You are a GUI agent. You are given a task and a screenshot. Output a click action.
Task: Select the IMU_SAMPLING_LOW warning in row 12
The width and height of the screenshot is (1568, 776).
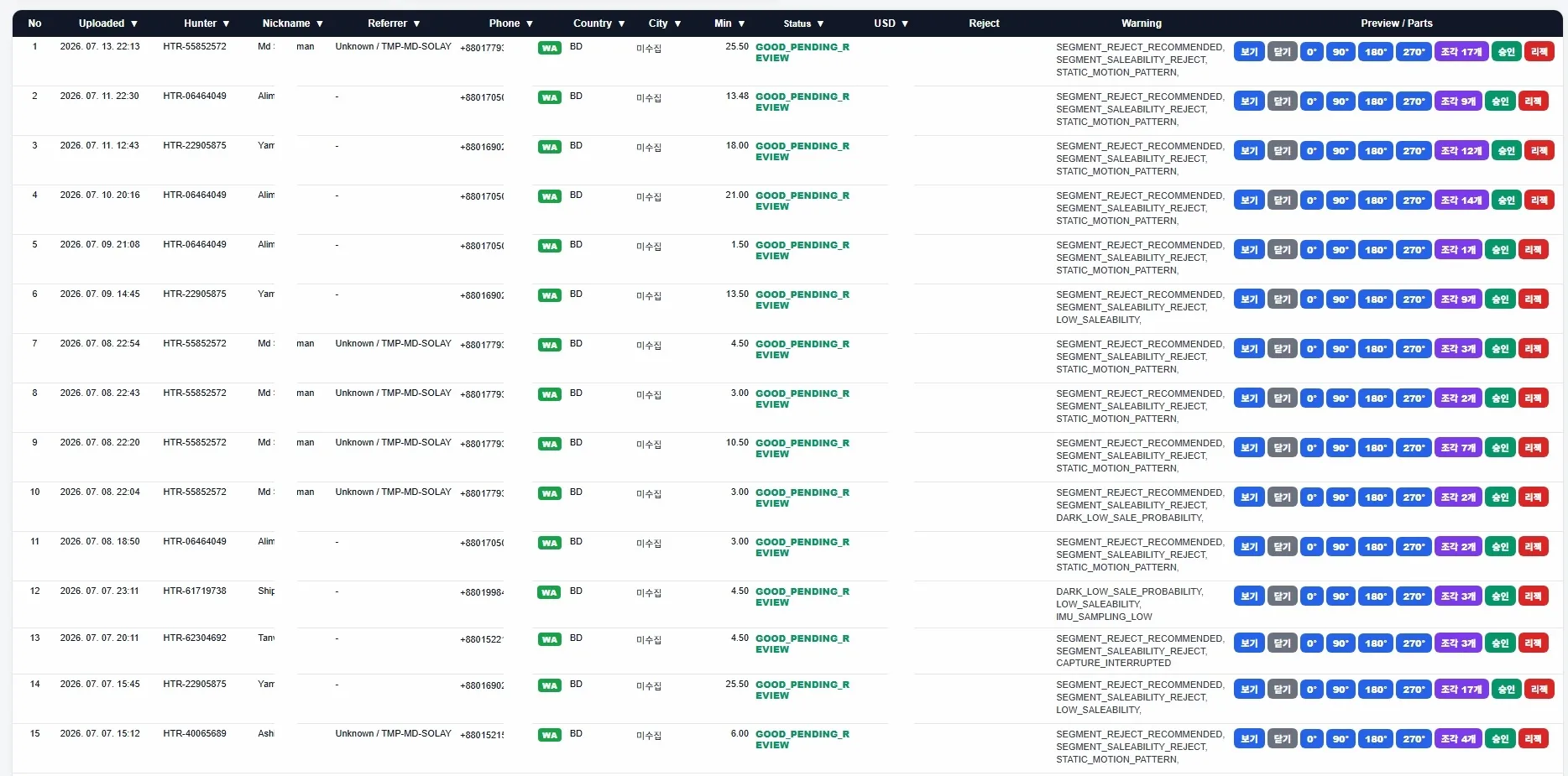pos(1104,617)
